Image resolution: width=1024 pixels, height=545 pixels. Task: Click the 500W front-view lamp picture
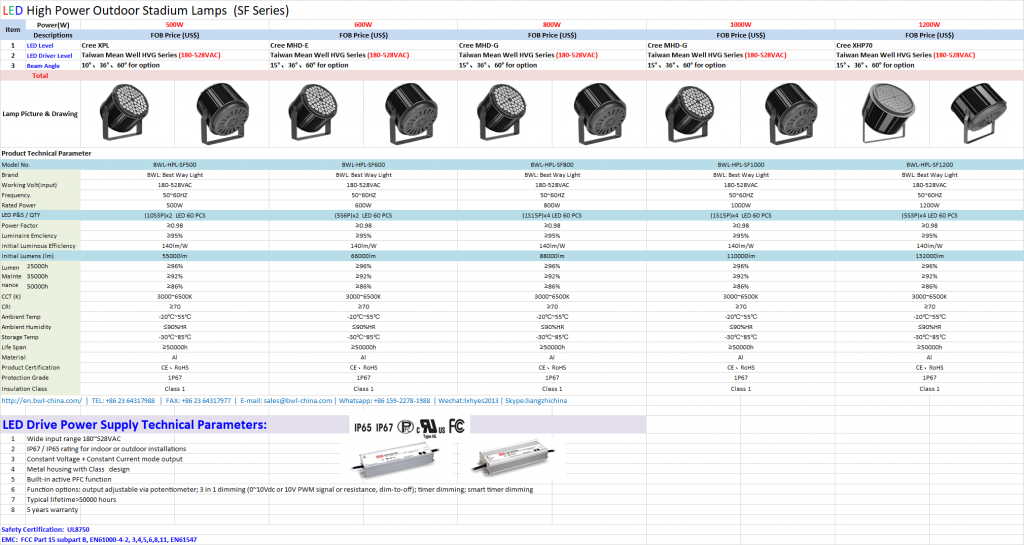(x=124, y=112)
